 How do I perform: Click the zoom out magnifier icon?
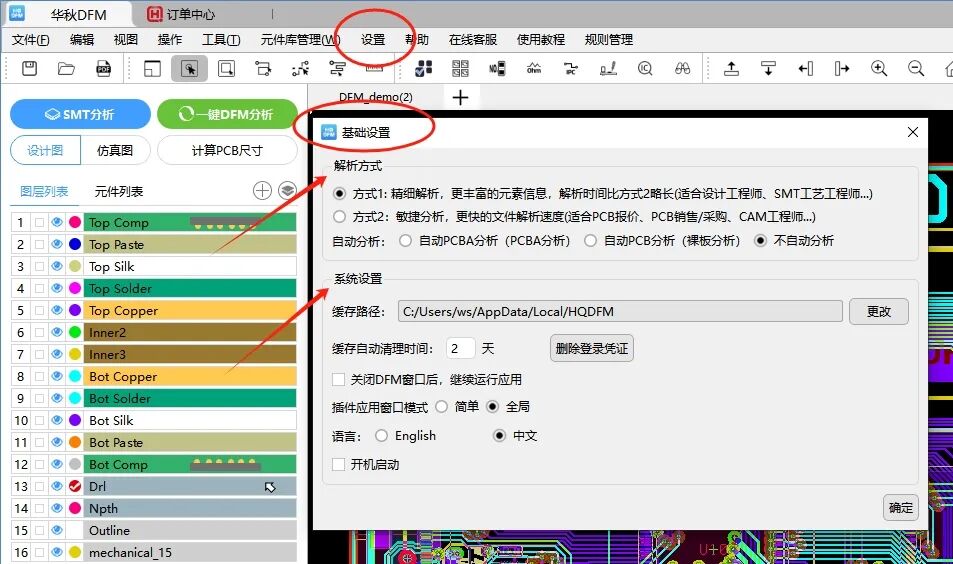916,69
